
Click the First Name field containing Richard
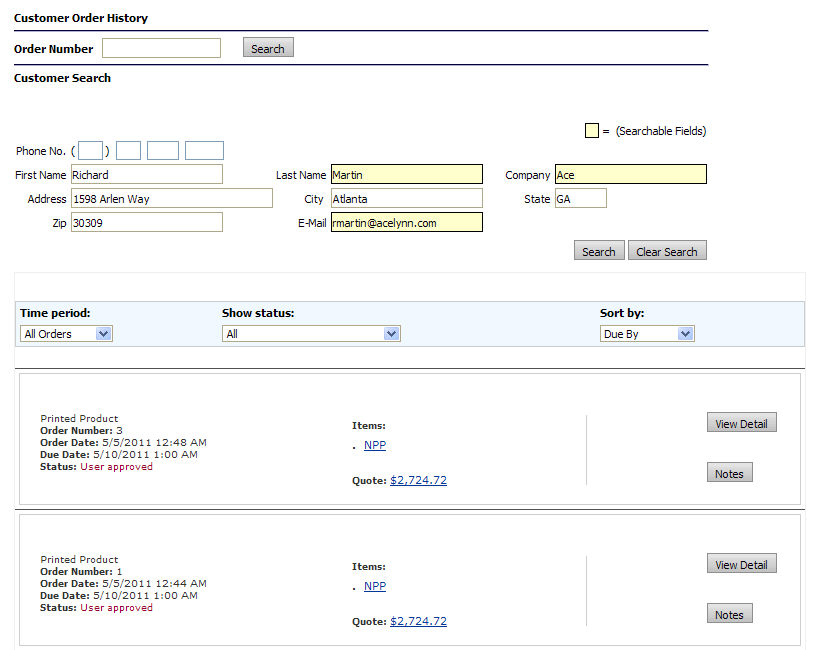146,175
